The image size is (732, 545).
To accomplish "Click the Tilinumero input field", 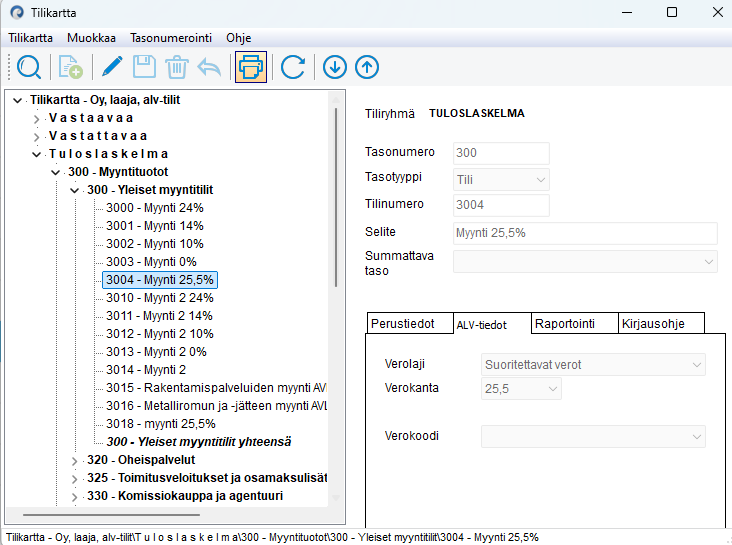I will click(501, 205).
